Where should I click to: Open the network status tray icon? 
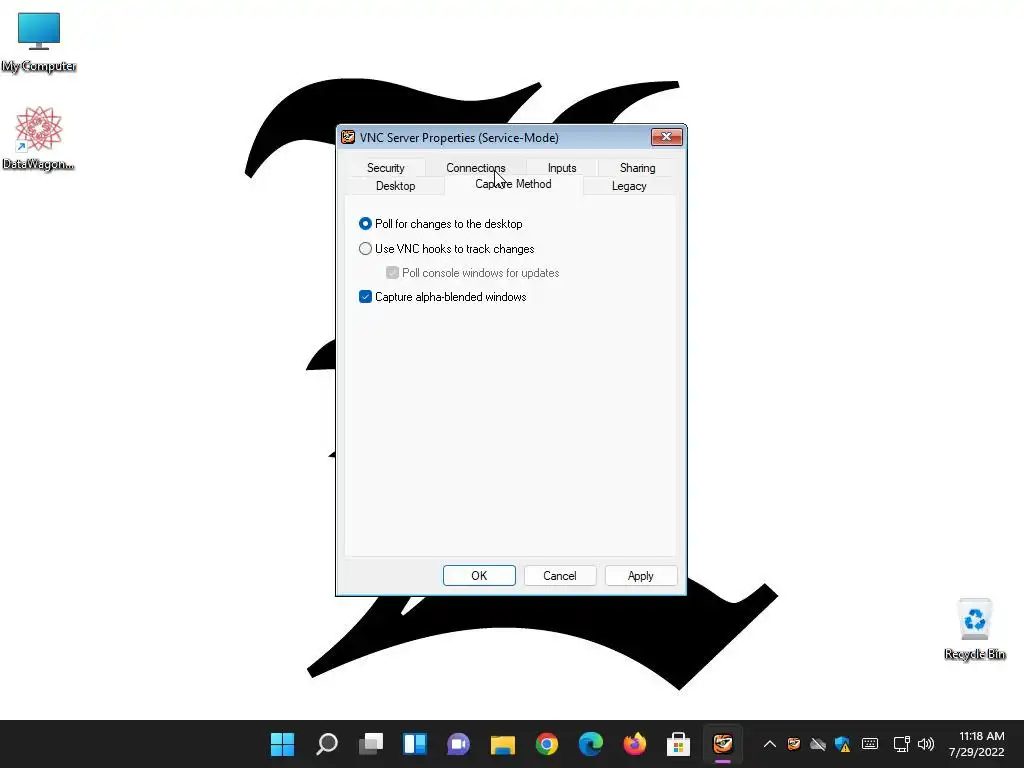tap(902, 744)
